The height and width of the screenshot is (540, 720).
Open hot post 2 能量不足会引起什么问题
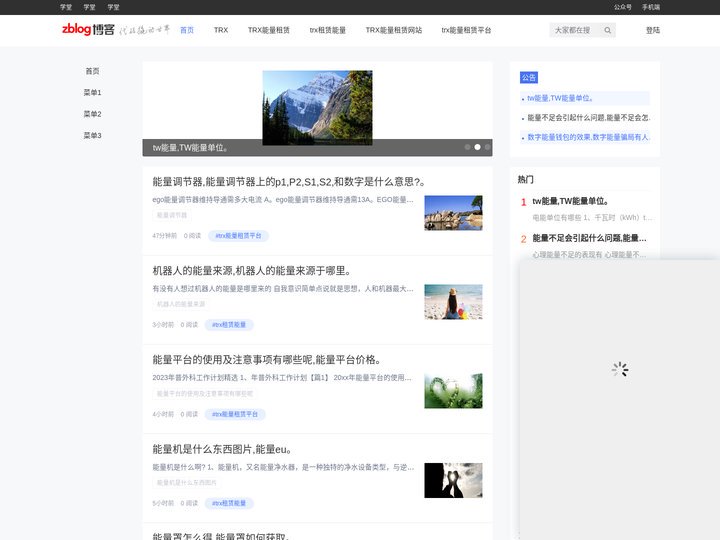click(x=589, y=238)
